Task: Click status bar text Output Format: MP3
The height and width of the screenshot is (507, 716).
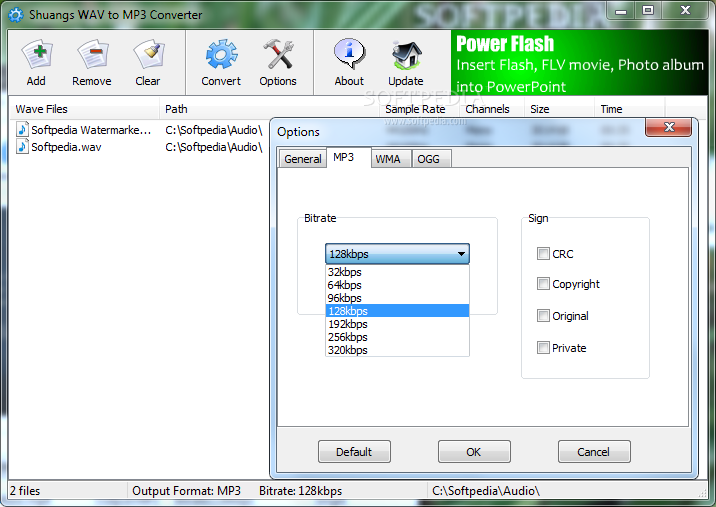Action: click(186, 491)
